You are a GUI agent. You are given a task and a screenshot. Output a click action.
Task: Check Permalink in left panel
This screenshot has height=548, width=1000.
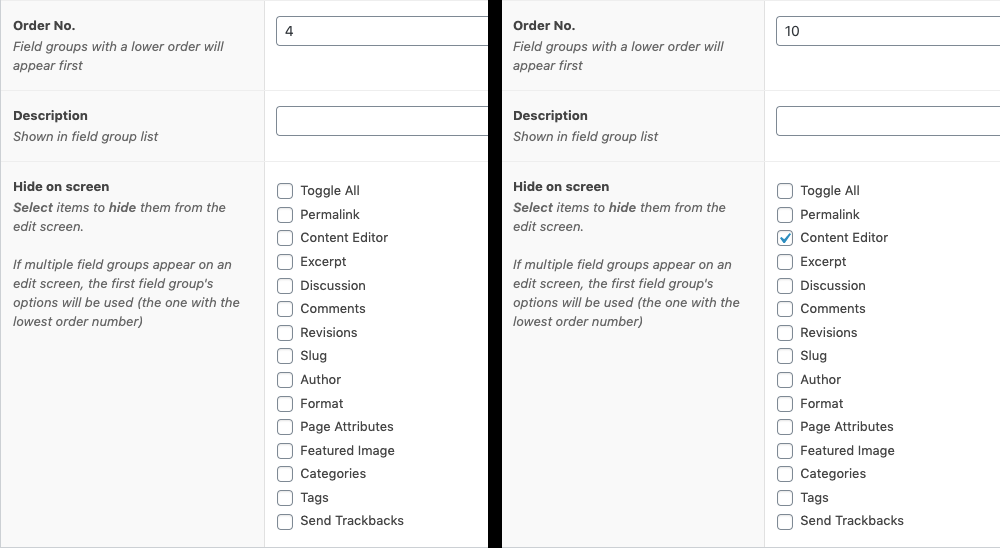[285, 215]
